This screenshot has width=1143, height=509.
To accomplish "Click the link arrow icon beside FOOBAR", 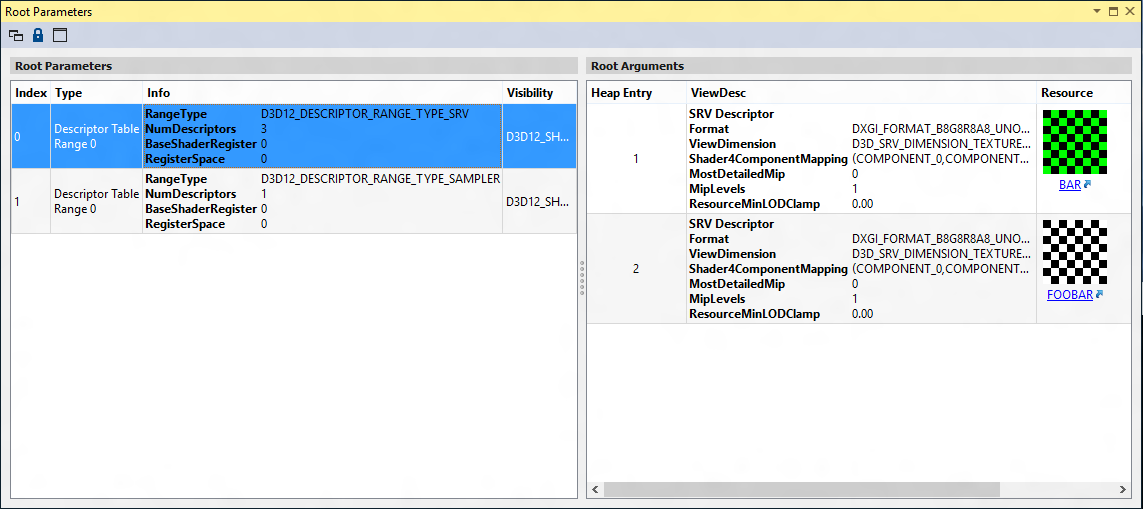I will coord(1100,295).
